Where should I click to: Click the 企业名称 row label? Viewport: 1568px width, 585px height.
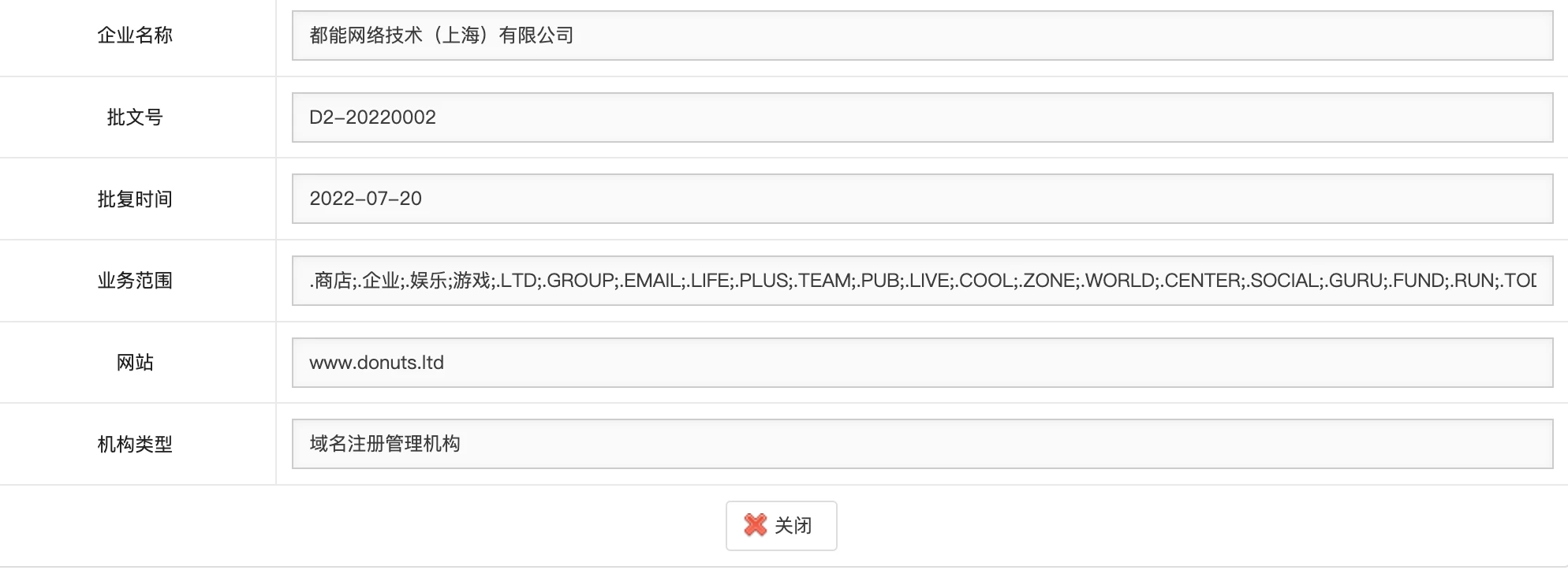(135, 35)
